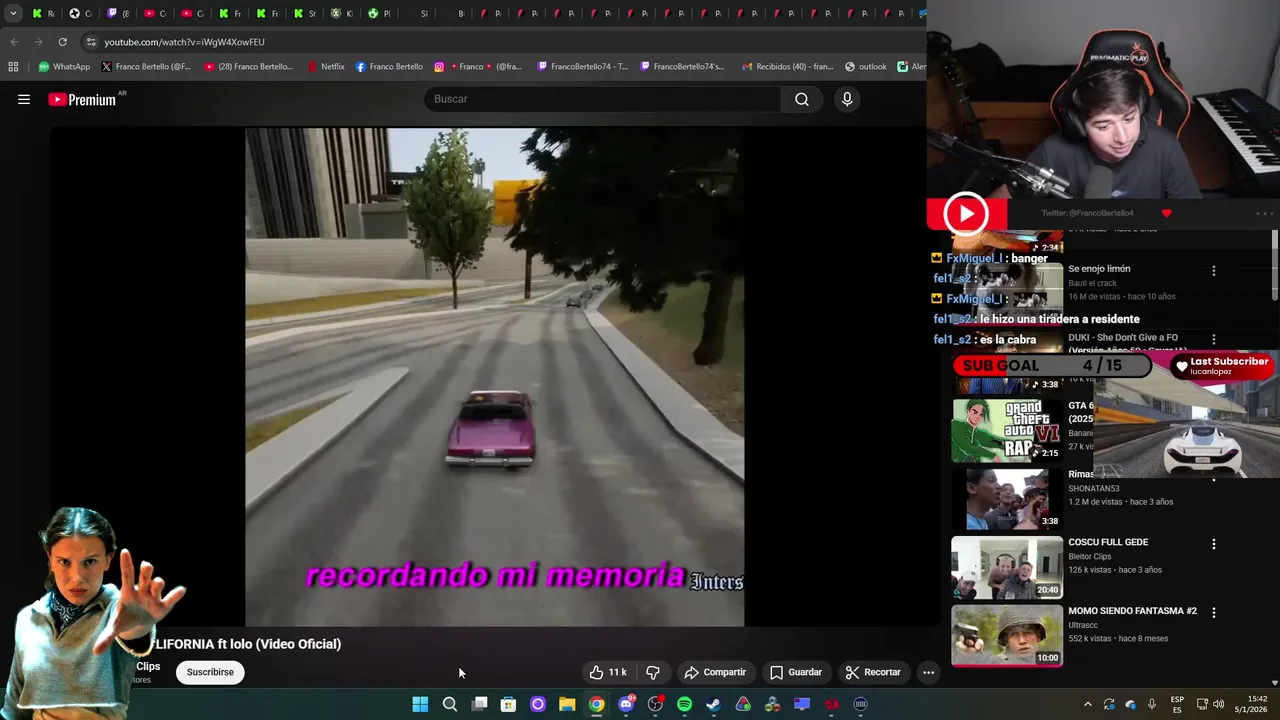Image resolution: width=1280 pixels, height=720 pixels.
Task: Switch to first Kick browser tab
Action: coord(42,13)
